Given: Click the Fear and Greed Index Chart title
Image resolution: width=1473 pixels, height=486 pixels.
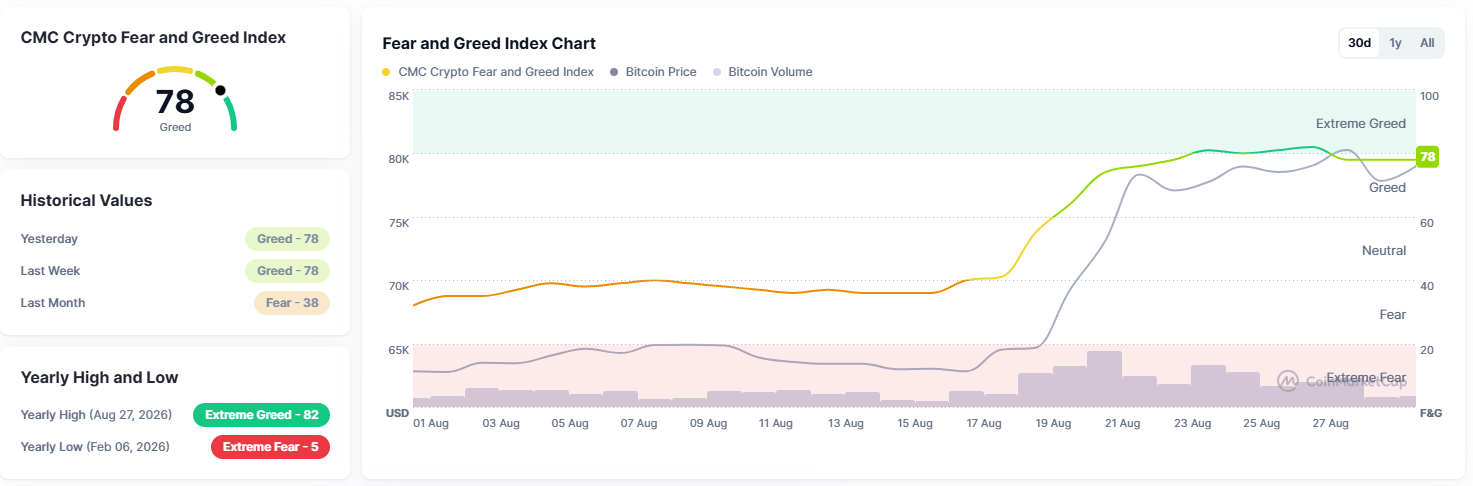Looking at the screenshot, I should [489, 43].
